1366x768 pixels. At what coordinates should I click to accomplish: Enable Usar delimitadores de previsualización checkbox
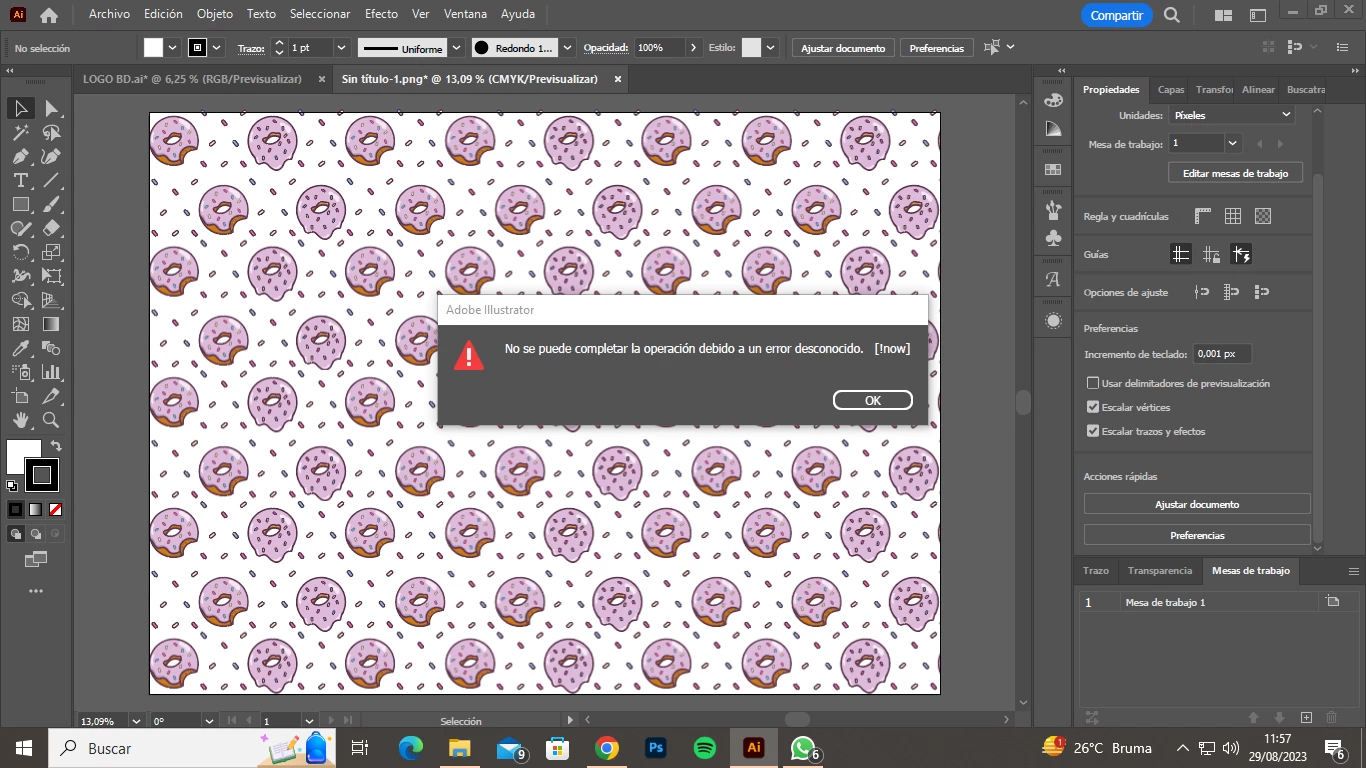[x=1093, y=383]
